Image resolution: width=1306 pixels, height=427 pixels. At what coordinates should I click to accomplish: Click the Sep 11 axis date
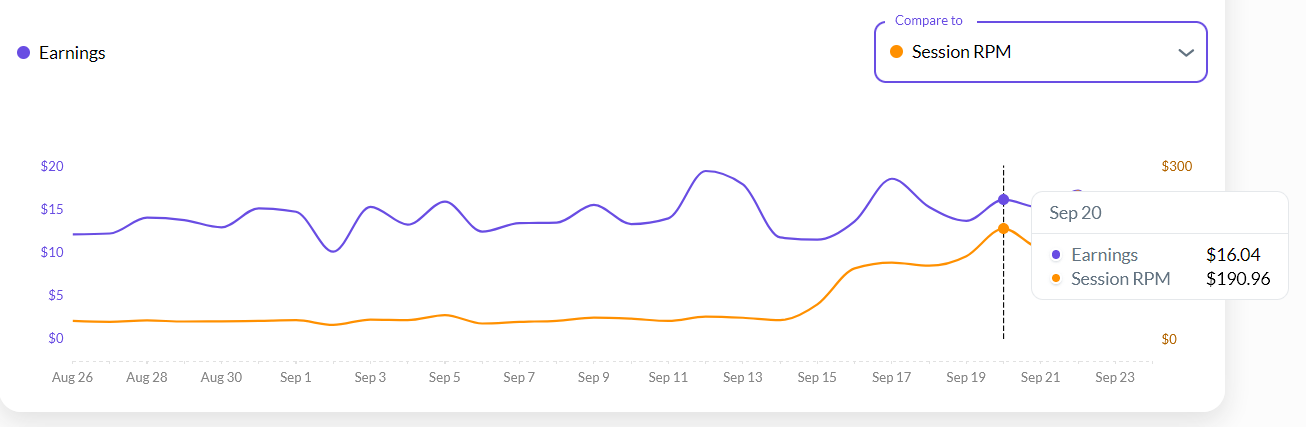[x=668, y=378]
